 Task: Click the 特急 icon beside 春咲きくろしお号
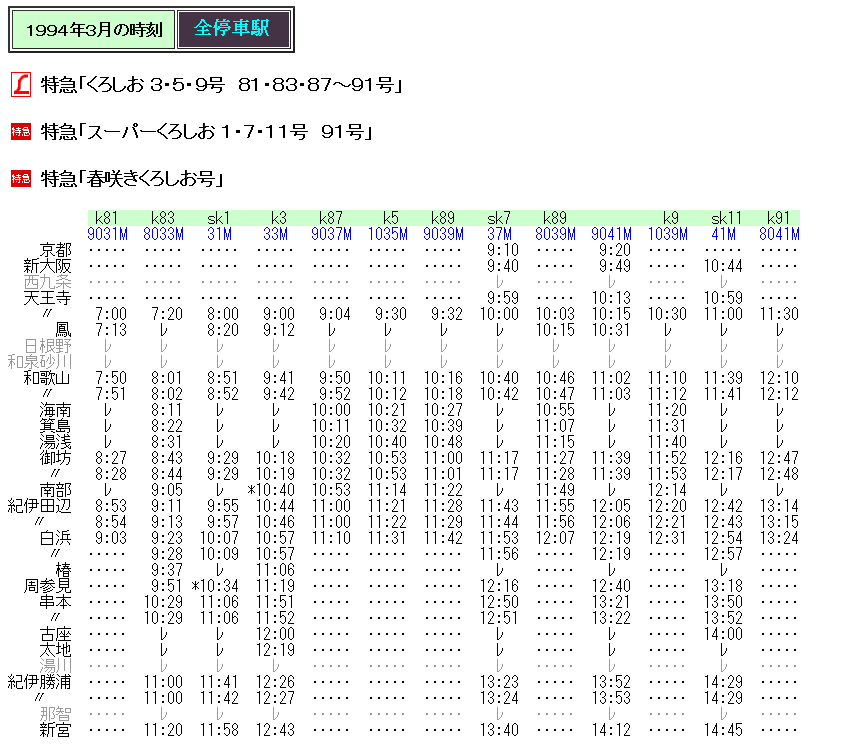21,178
